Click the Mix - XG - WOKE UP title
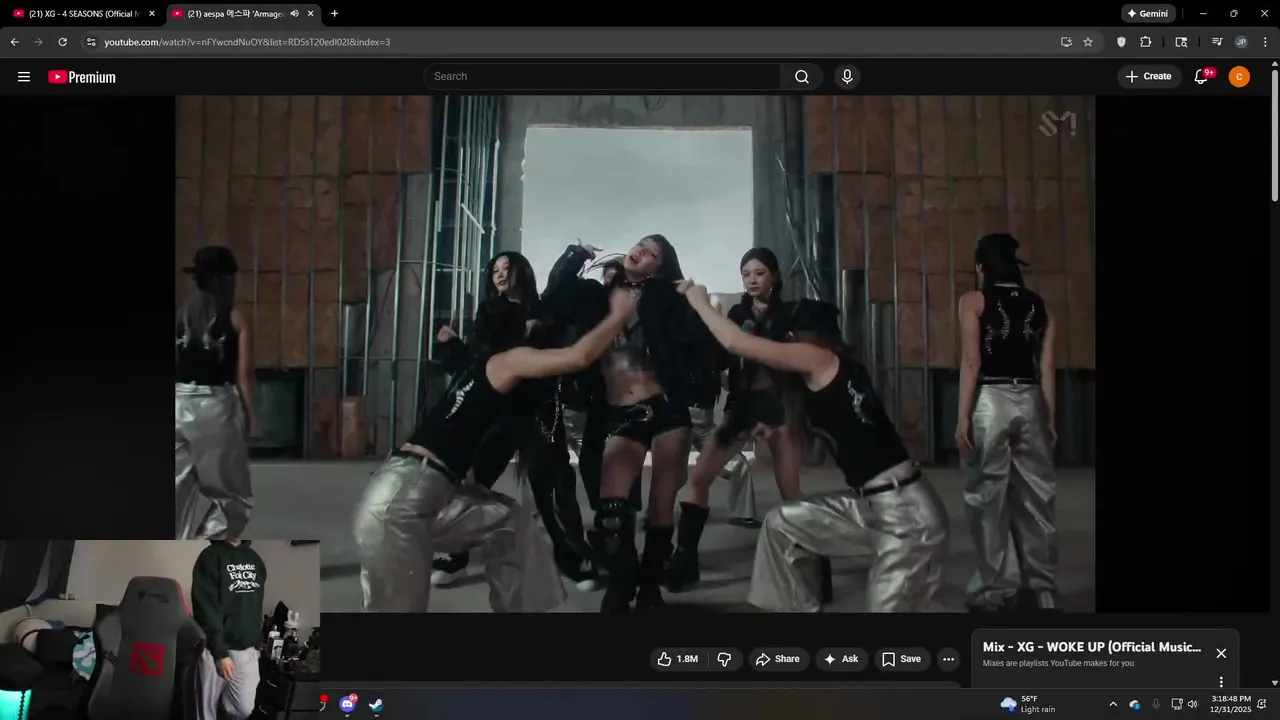The height and width of the screenshot is (720, 1280). pos(1092,647)
